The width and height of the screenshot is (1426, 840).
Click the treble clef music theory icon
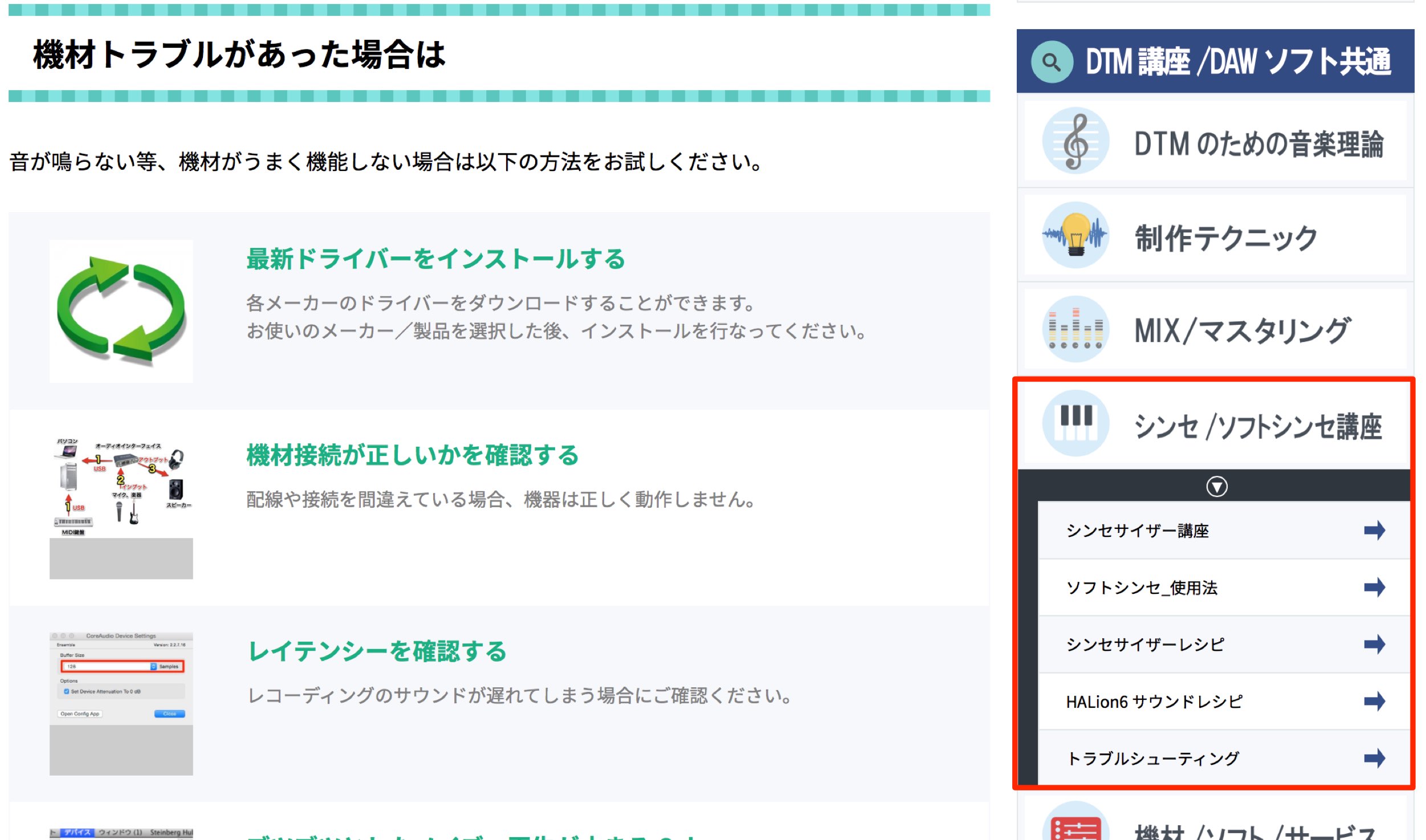click(x=1075, y=141)
